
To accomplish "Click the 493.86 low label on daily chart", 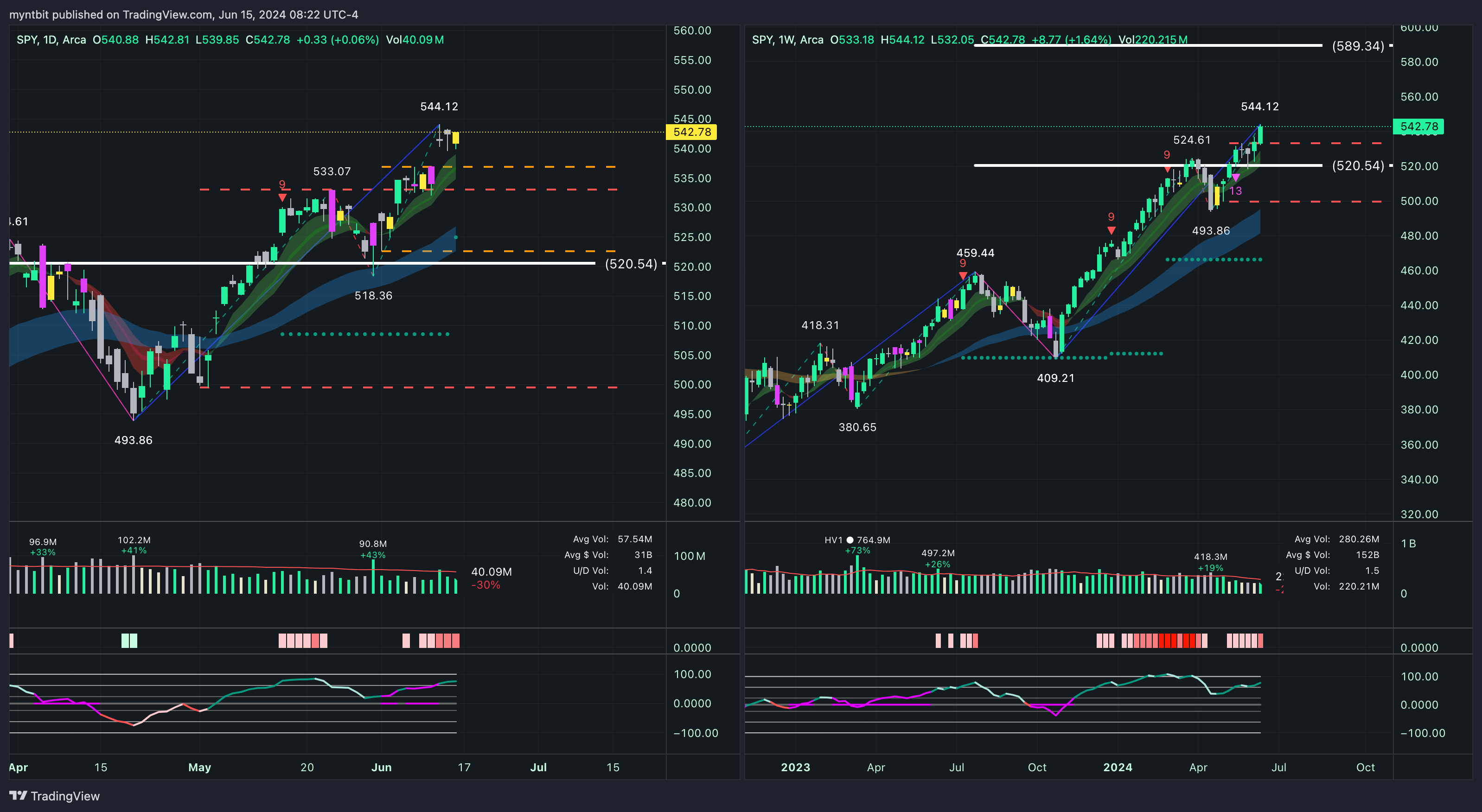I will click(134, 440).
